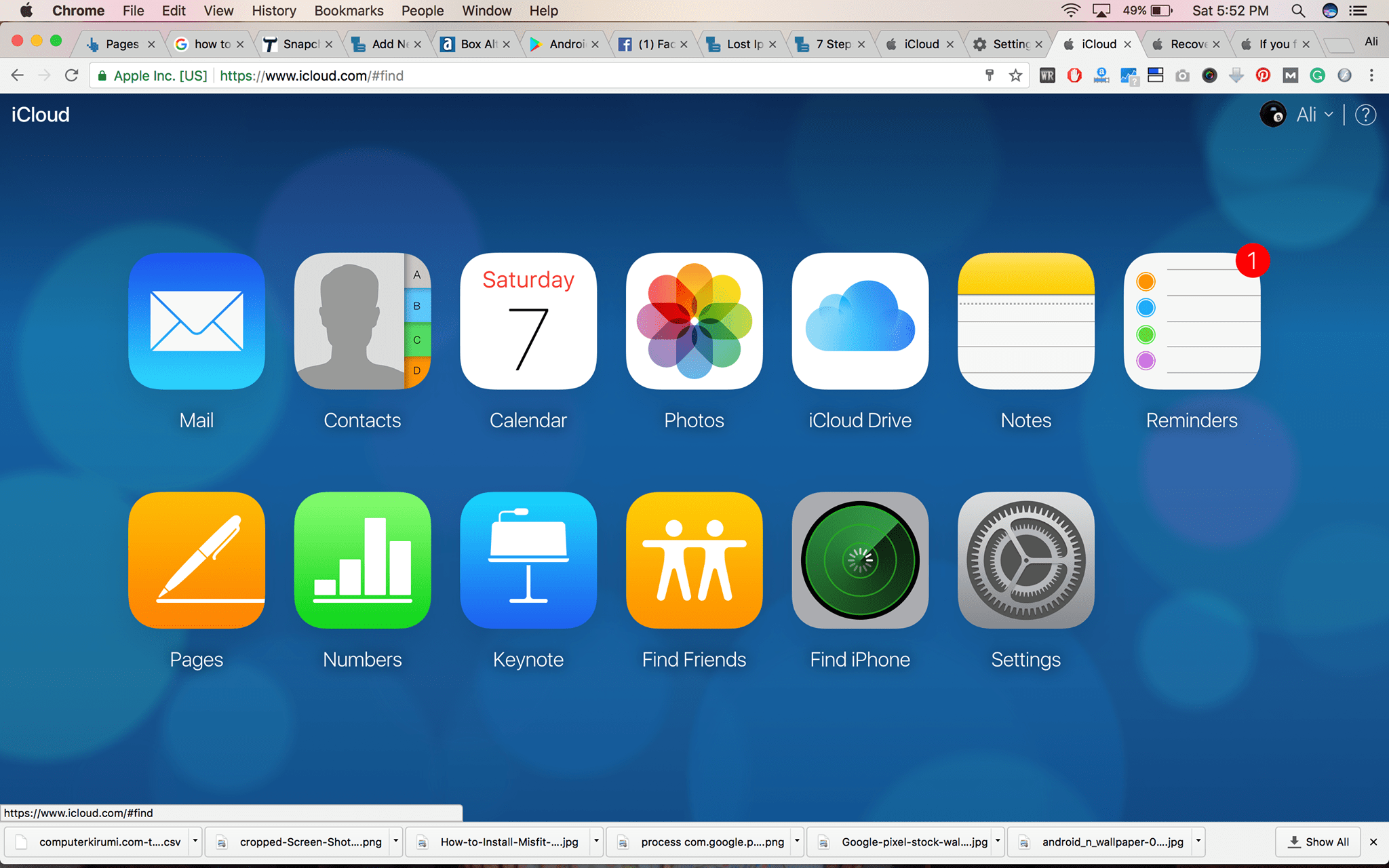Viewport: 1389px width, 868px height.
Task: Bookmark this page with the star icon
Action: coord(1015,75)
